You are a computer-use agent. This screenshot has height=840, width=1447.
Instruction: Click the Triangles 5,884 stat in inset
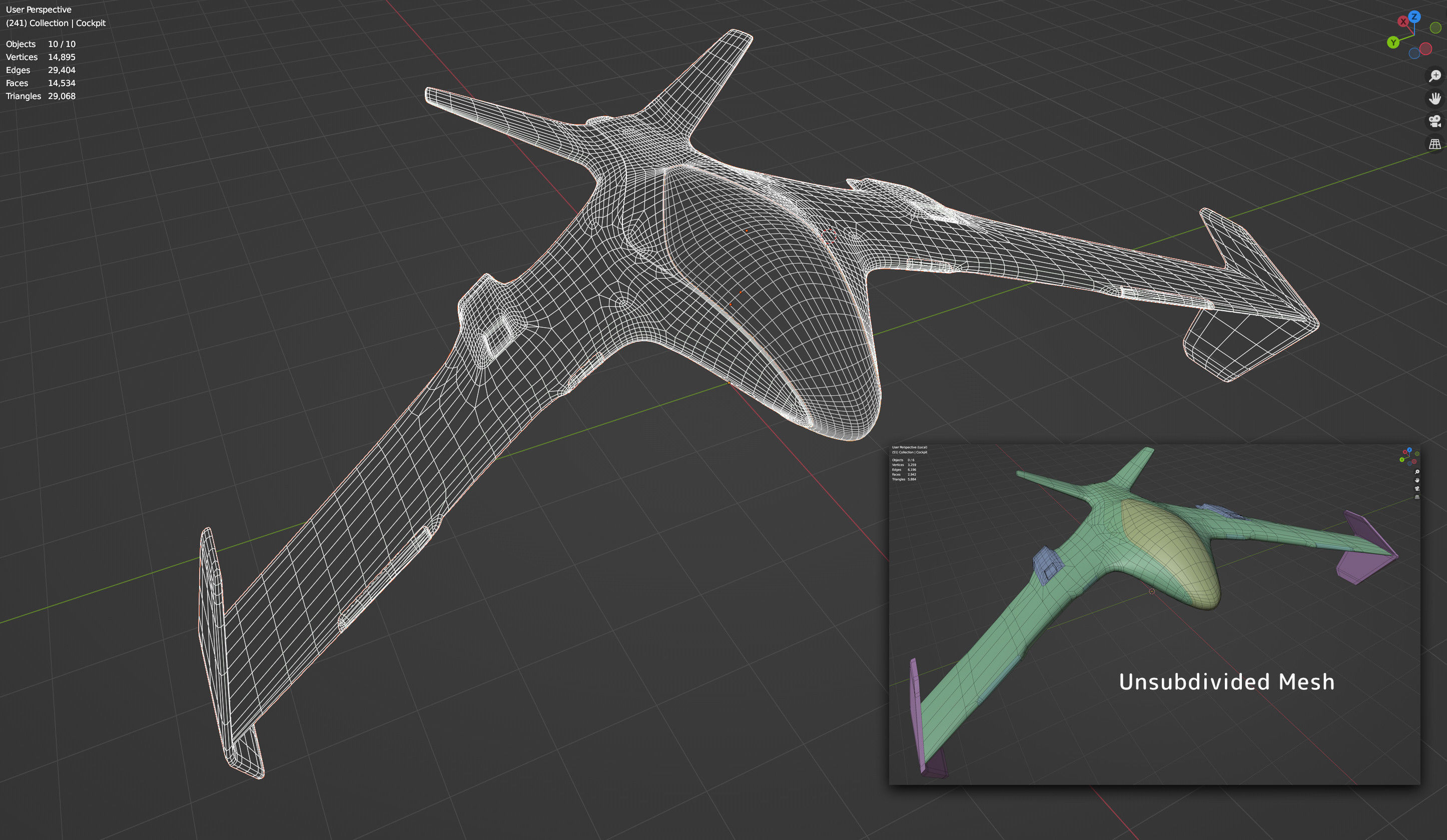pos(904,479)
